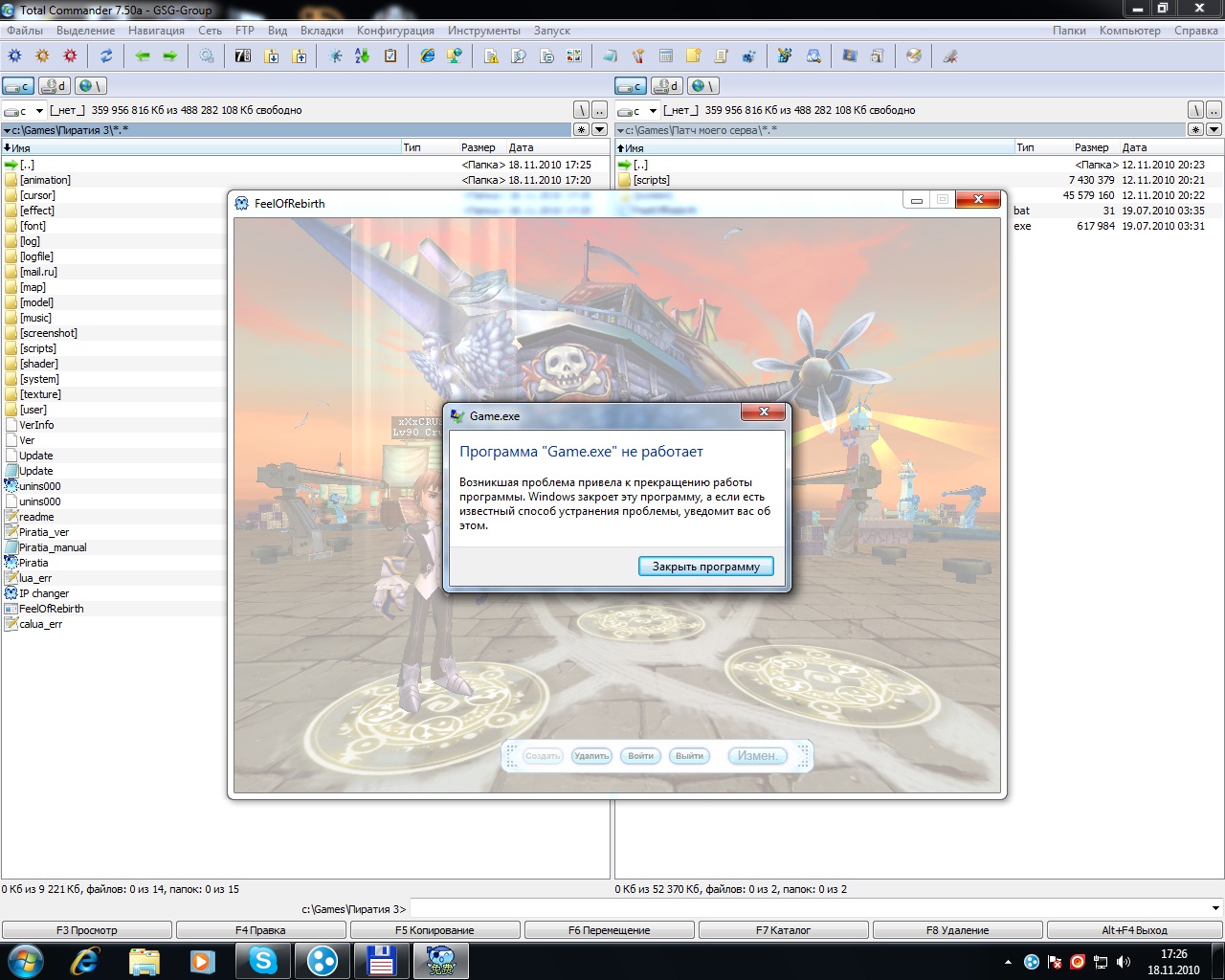Select drive c in left panel buttons

coord(18,86)
